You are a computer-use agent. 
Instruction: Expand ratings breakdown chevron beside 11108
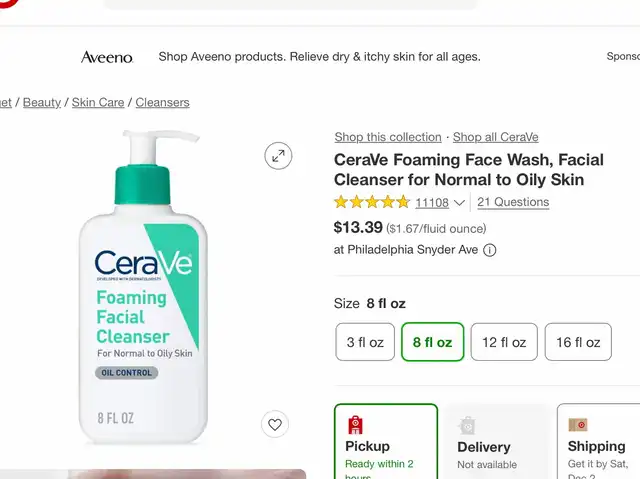click(459, 203)
